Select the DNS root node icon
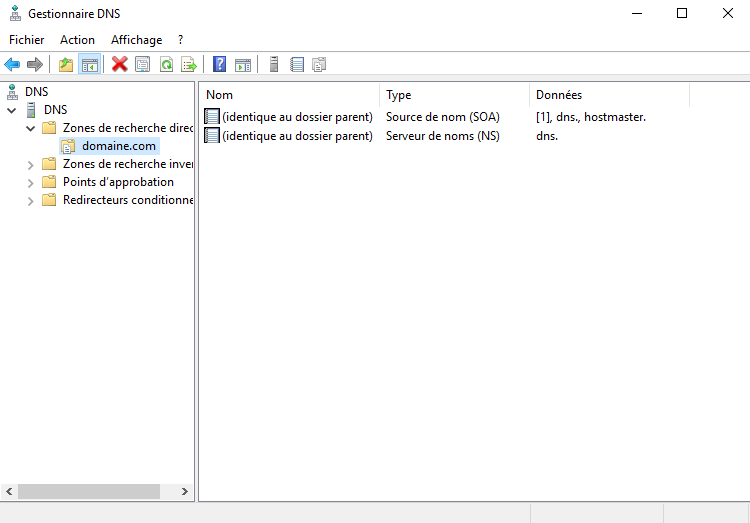Screen dimensions: 750x523 point(12,91)
